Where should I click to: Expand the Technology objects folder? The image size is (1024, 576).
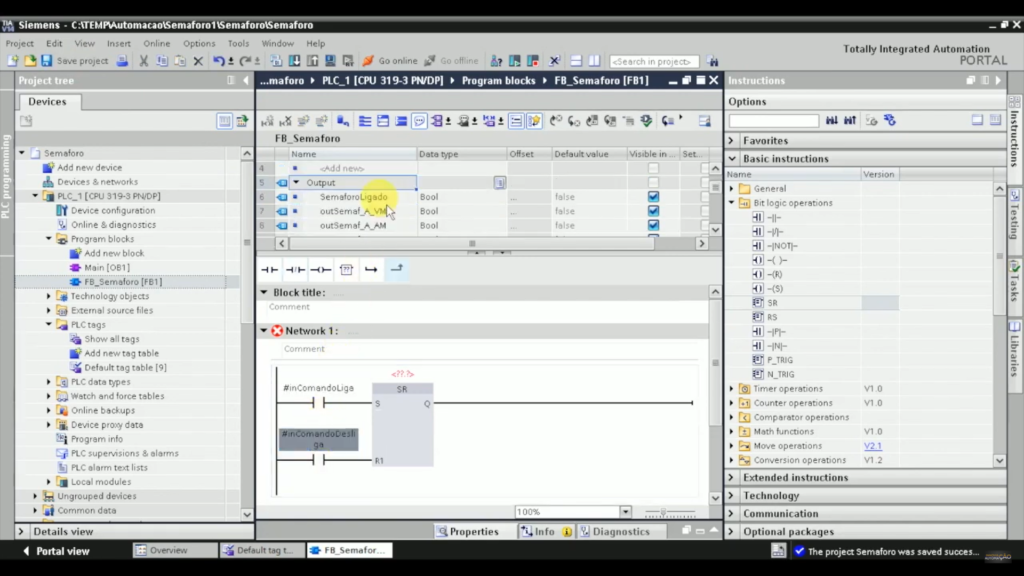click(x=49, y=296)
